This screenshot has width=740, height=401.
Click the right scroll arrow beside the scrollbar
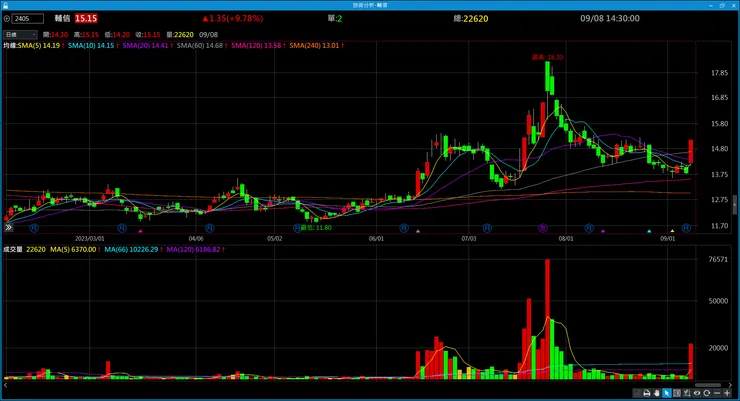[x=731, y=385]
